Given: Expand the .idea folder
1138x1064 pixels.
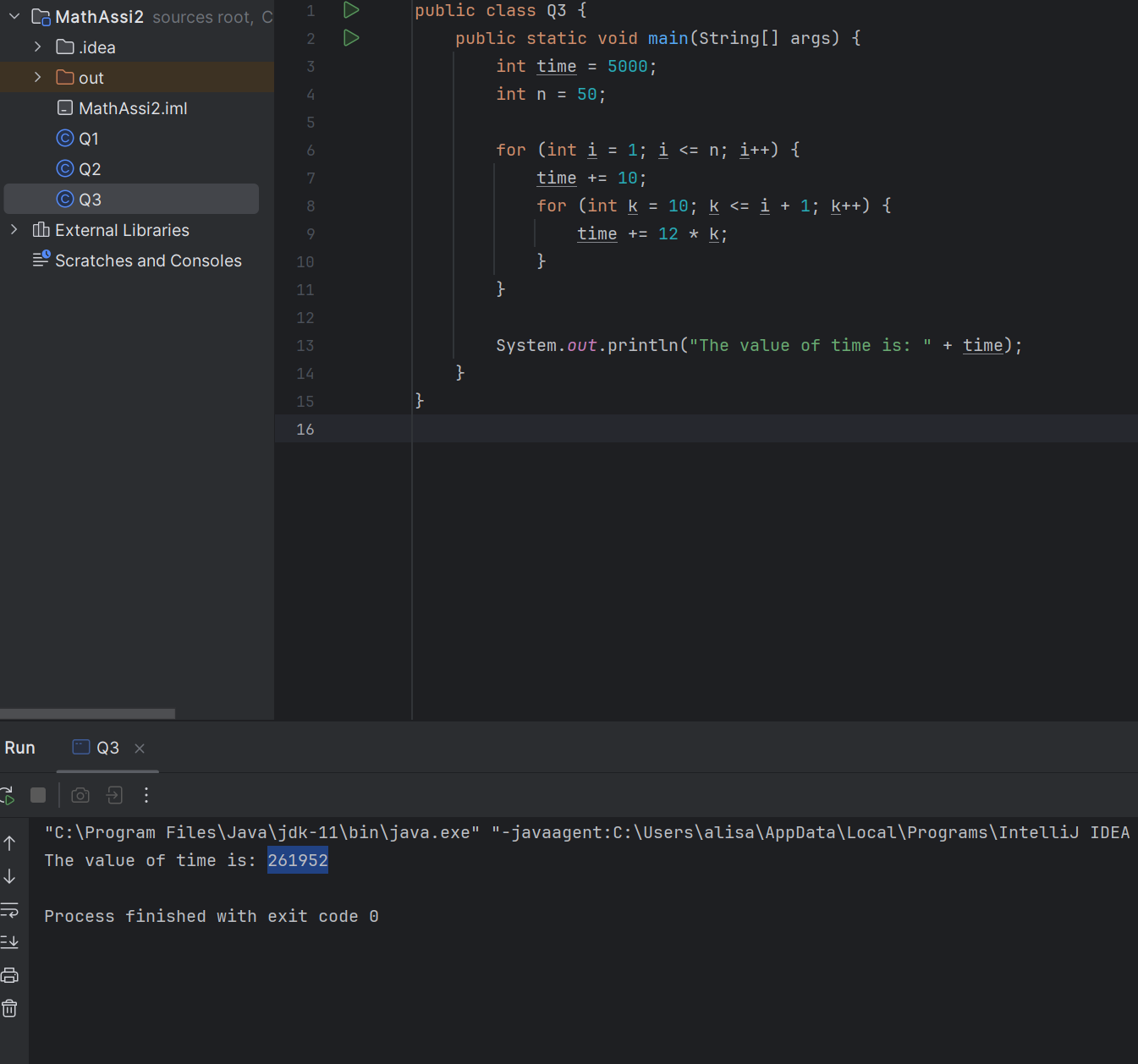Looking at the screenshot, I should pyautogui.click(x=37, y=47).
